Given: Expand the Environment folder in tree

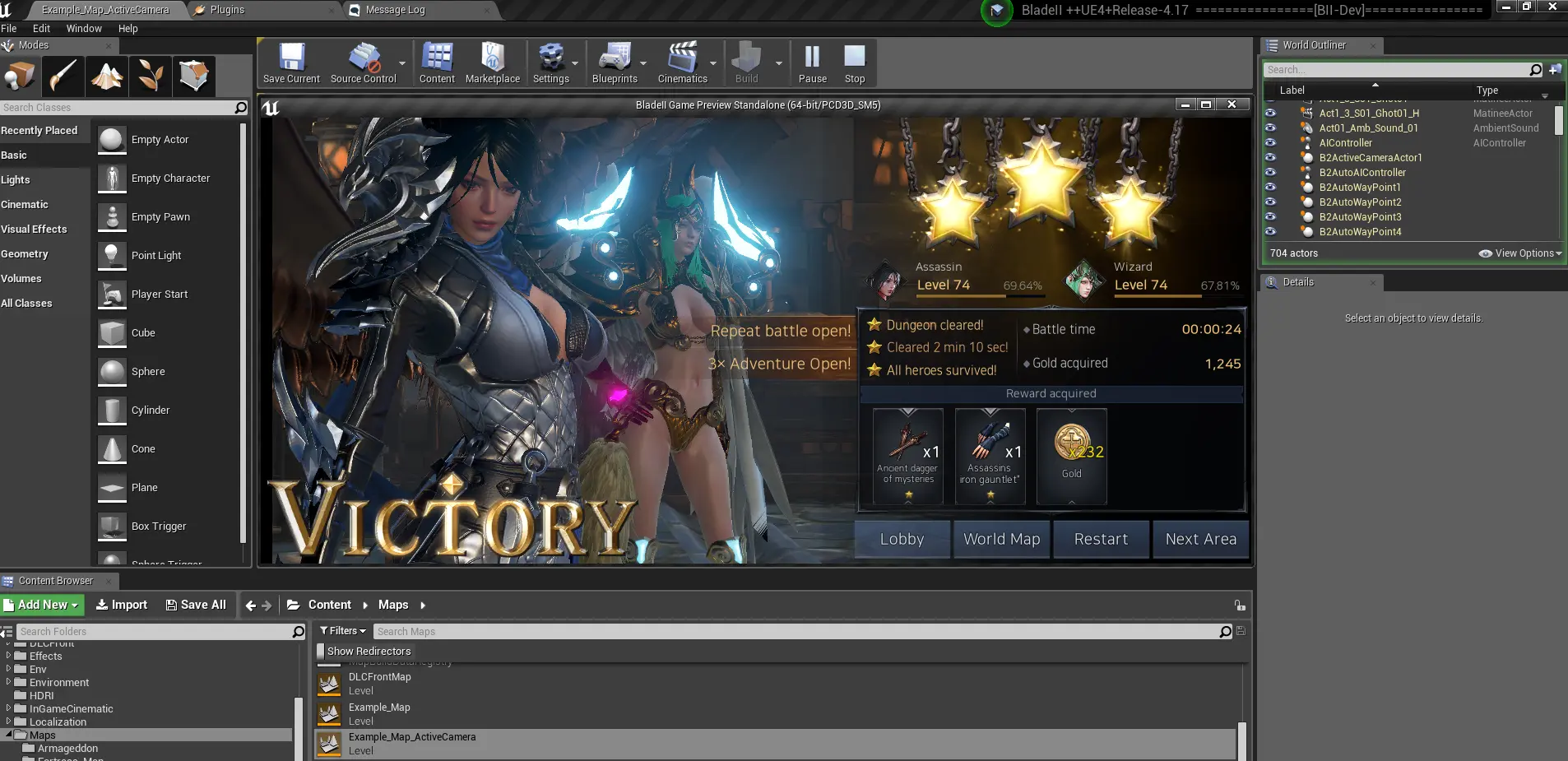Looking at the screenshot, I should 8,682.
